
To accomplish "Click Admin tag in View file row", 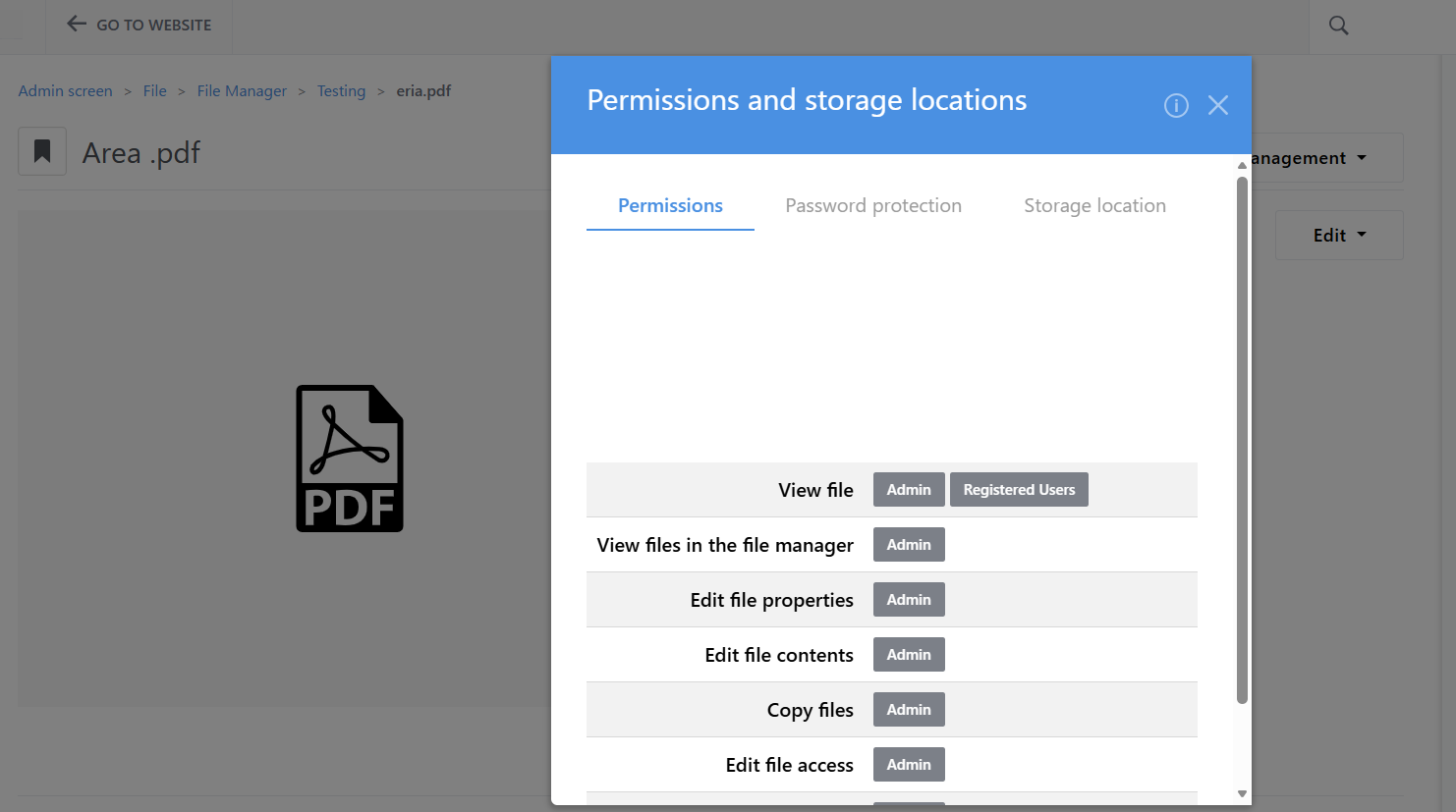I will click(x=909, y=490).
